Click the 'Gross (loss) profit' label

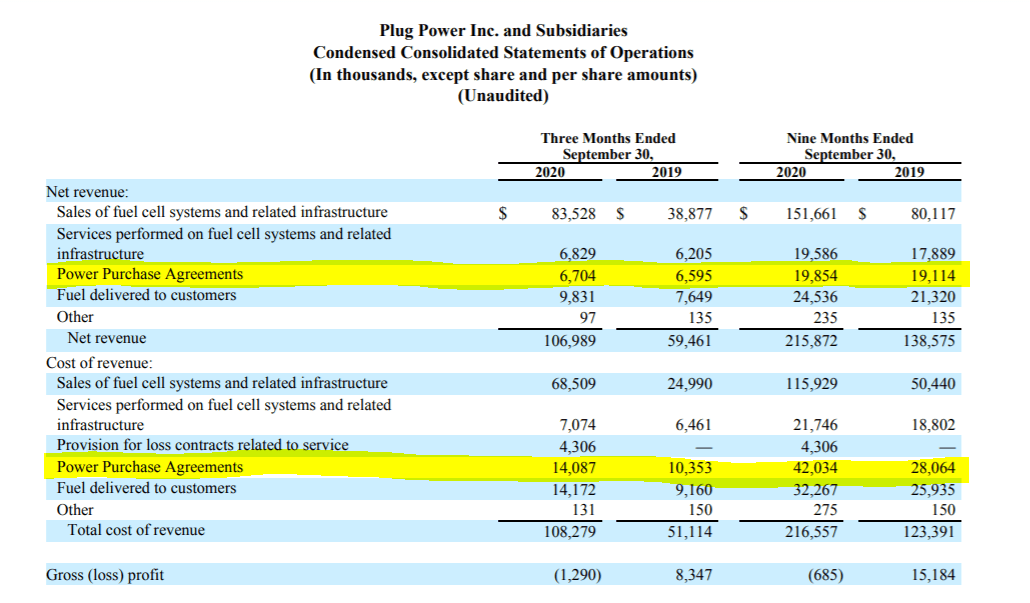point(105,575)
